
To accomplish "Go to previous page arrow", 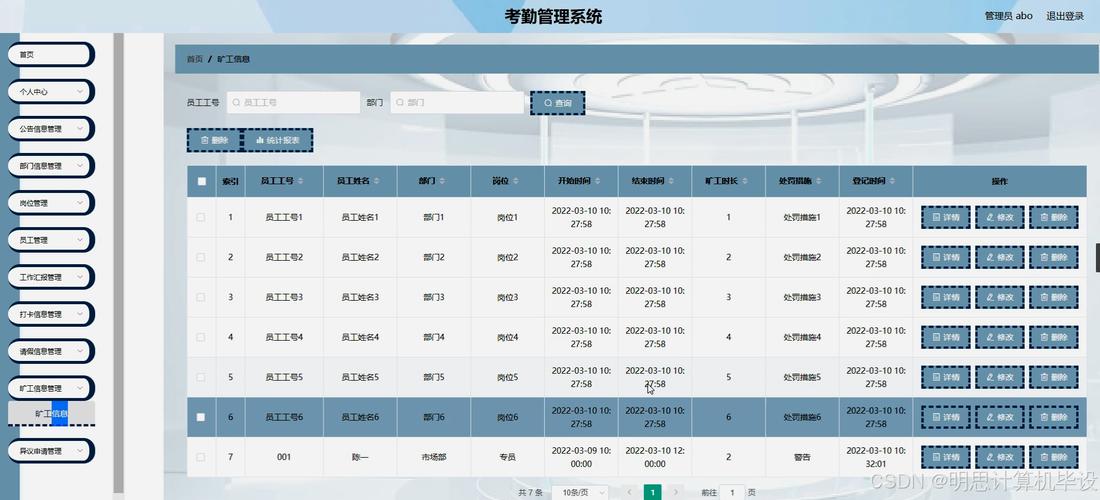I will 630,492.
